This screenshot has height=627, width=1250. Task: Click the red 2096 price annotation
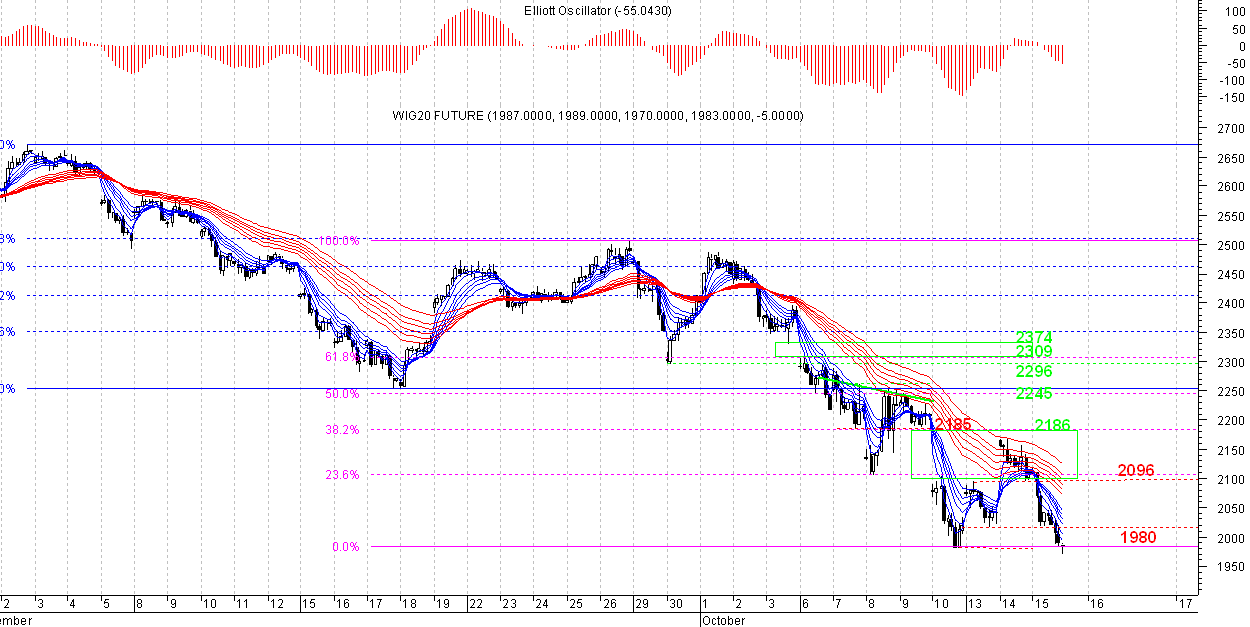pyautogui.click(x=1136, y=470)
